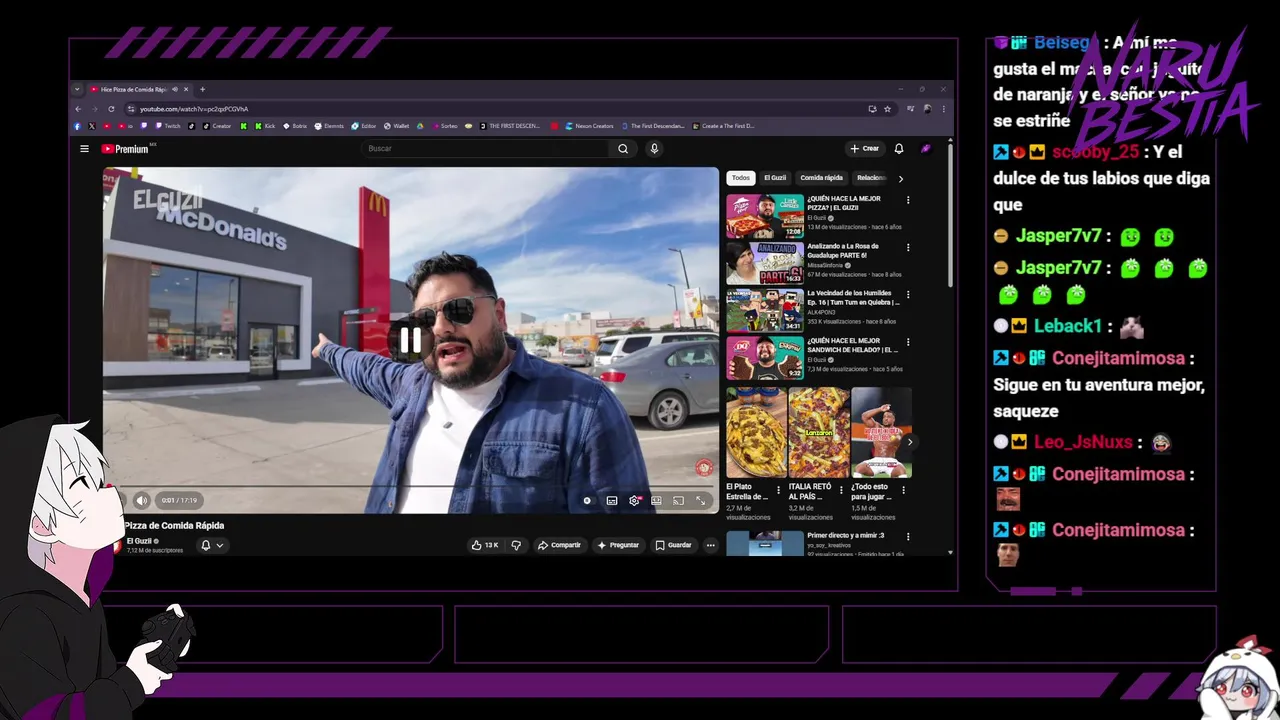
Task: Open the El Guzii channel link below the video
Action: [x=139, y=541]
